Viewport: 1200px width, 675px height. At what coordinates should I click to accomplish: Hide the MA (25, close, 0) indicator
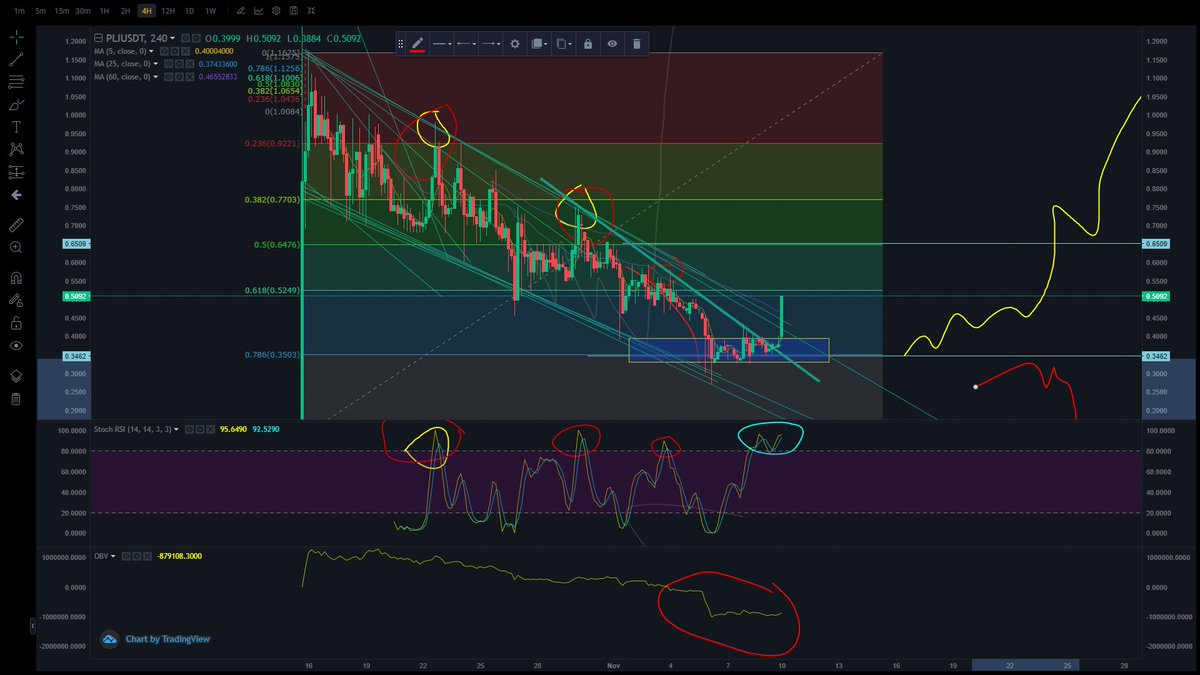point(168,64)
